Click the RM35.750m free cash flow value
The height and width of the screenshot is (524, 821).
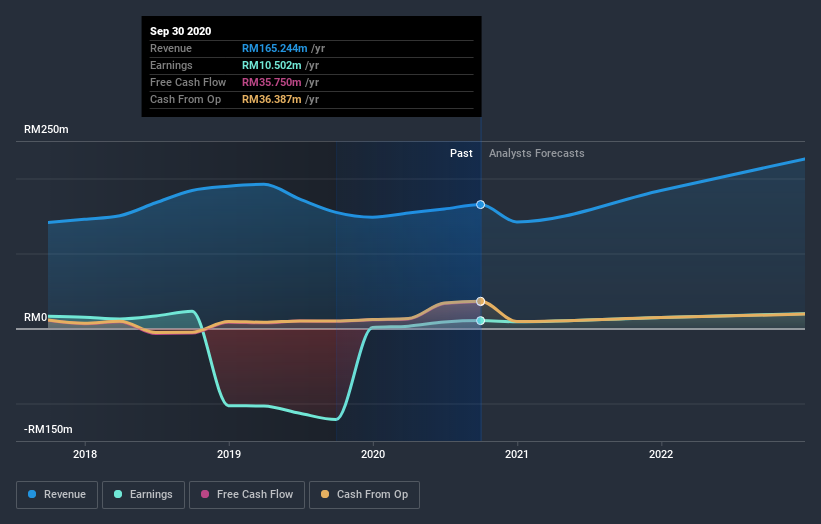272,82
